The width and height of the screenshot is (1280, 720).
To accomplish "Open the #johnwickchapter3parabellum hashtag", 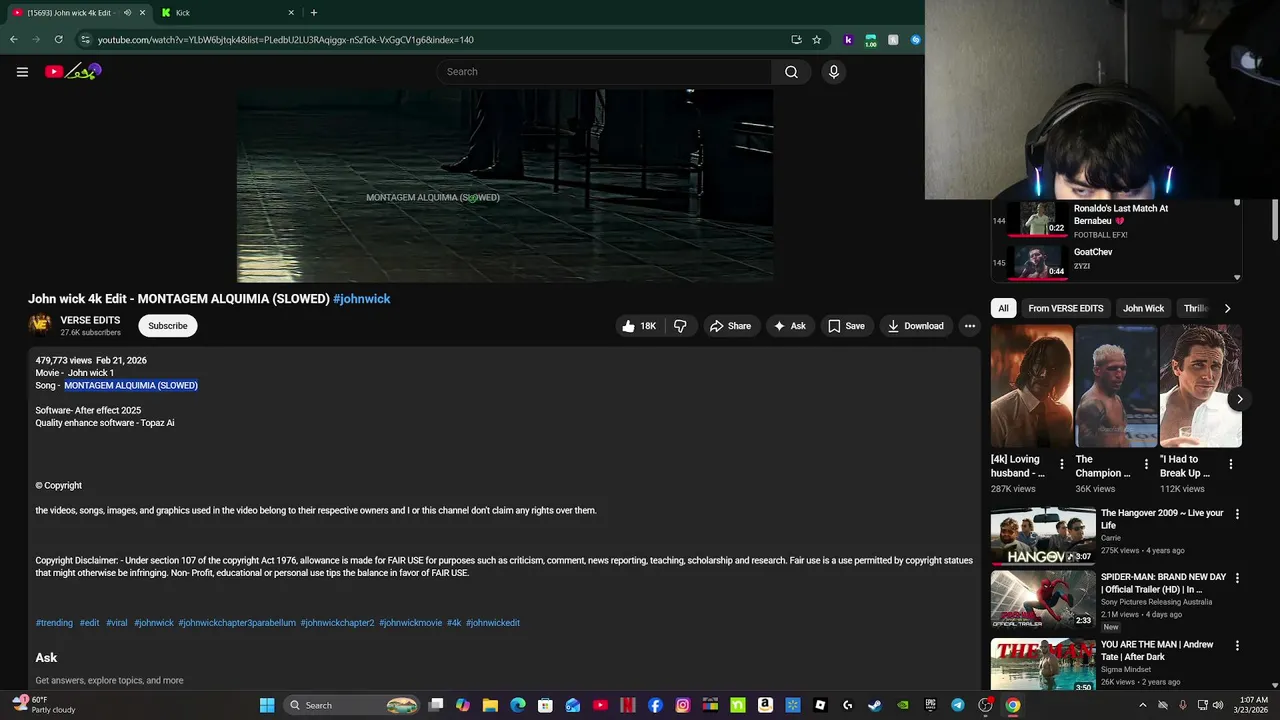I will tap(237, 623).
